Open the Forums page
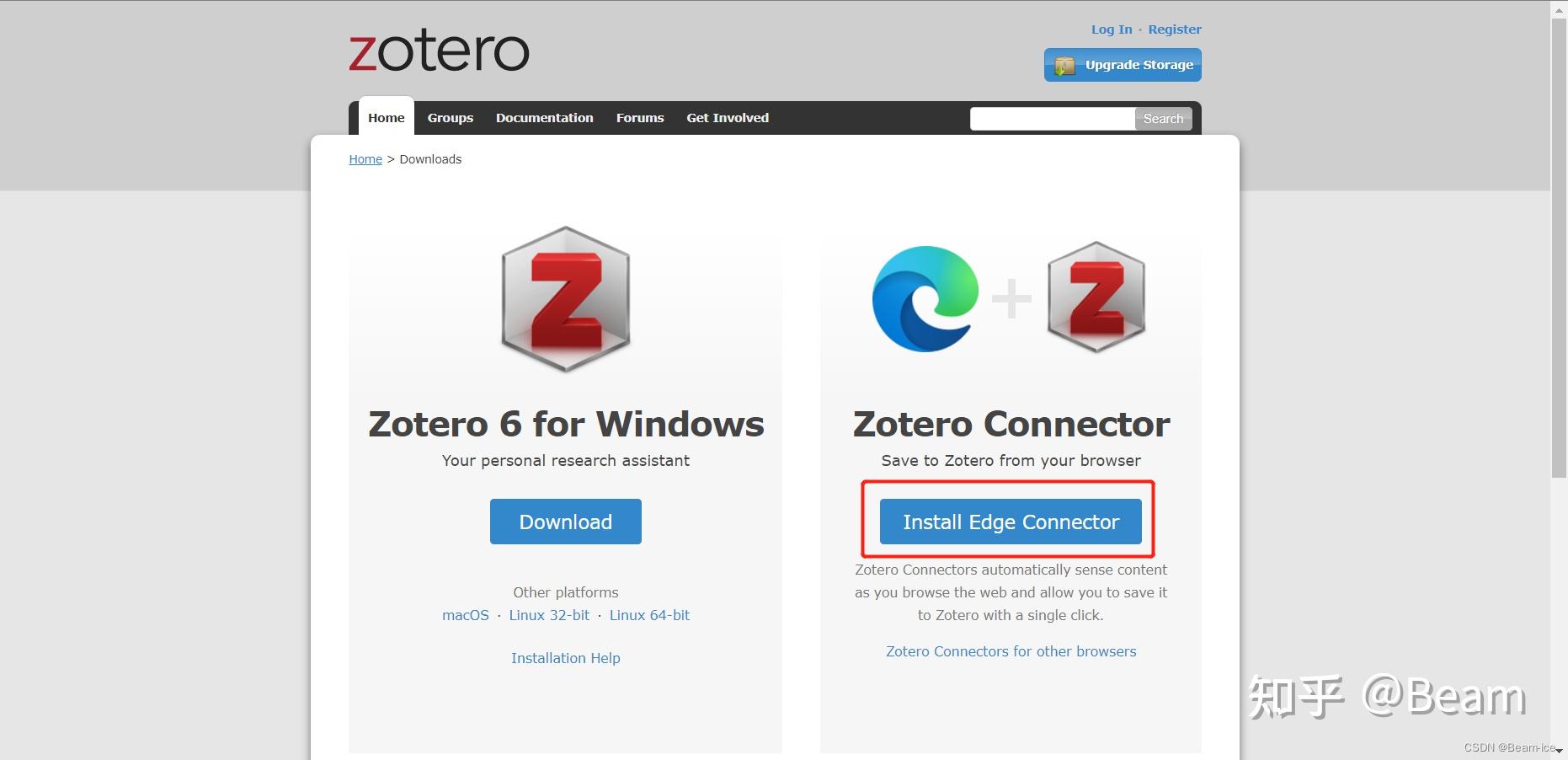Viewport: 1568px width, 760px height. click(640, 118)
